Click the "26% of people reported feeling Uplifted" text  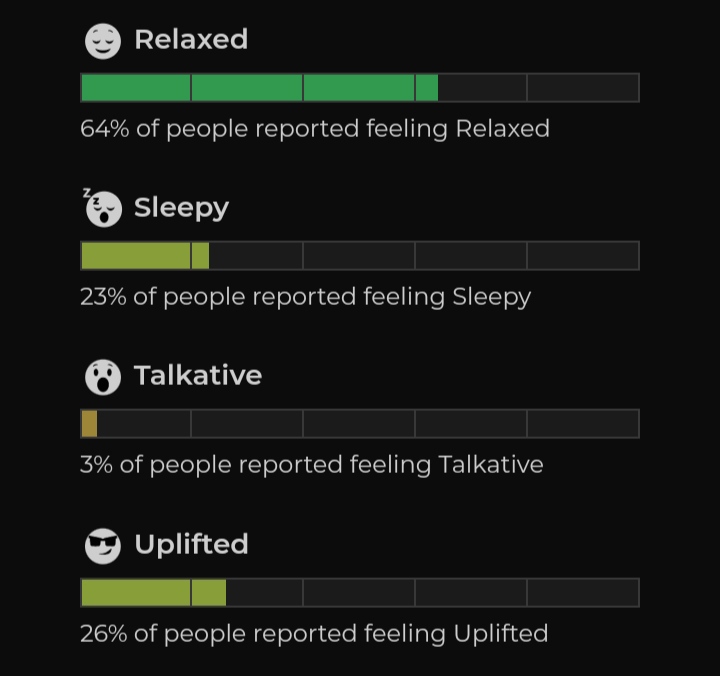pos(314,634)
